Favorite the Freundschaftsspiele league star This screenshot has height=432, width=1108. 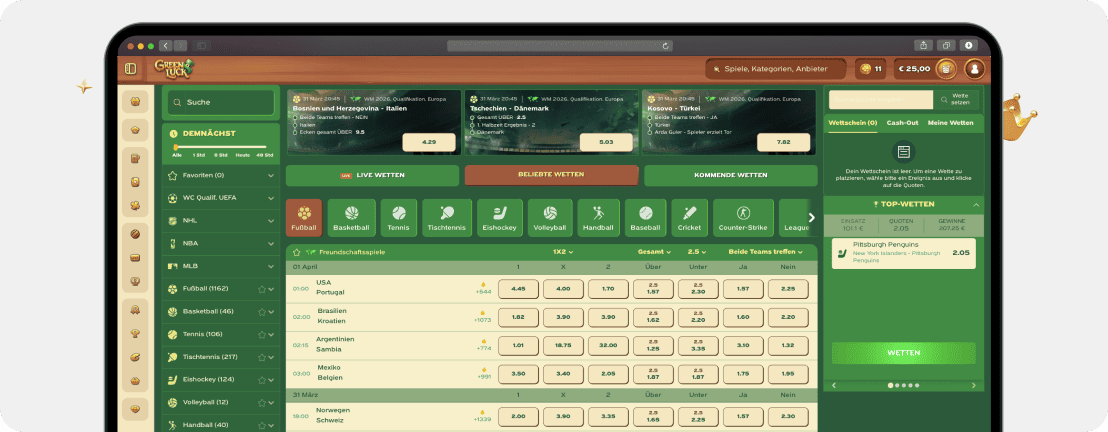click(x=297, y=252)
